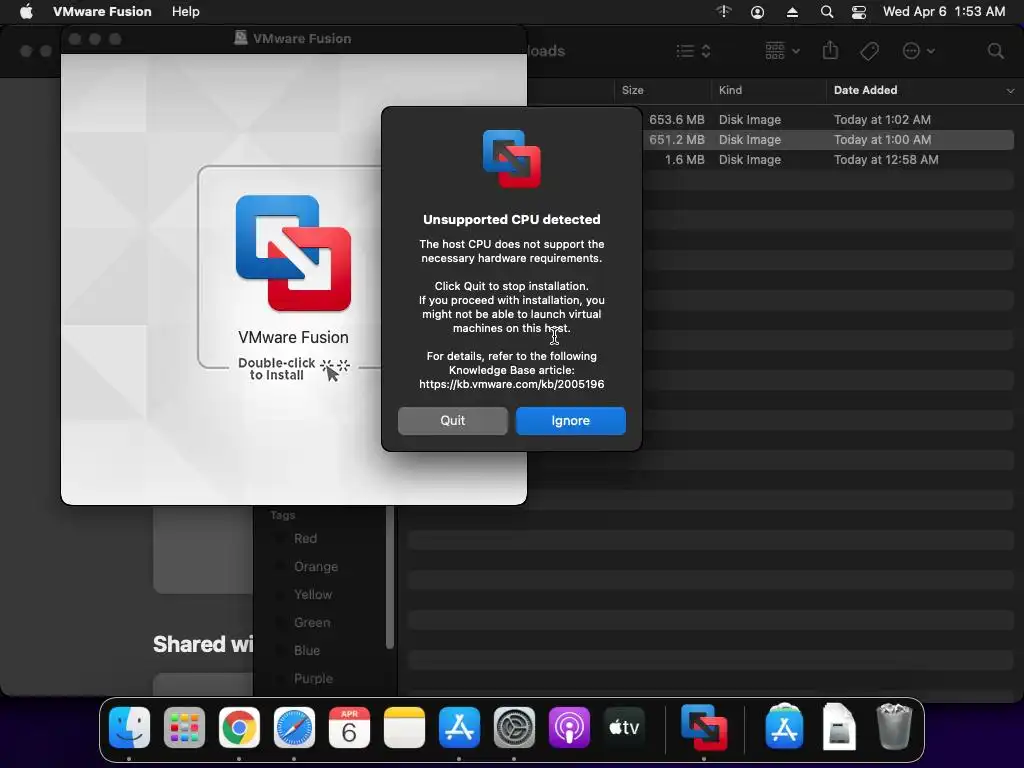Screen dimensions: 1024x768
Task: Click Quit to stop installation
Action: pos(453,421)
